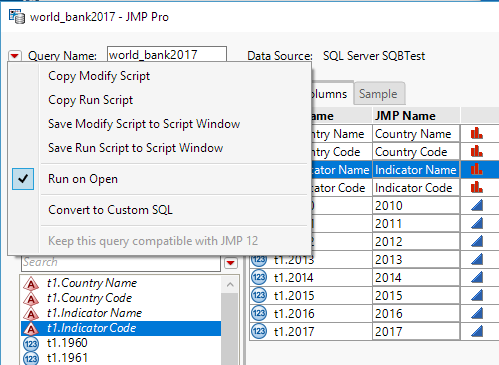Click the character icon for t1.Indicator Code
The height and width of the screenshot is (365, 499).
coord(31,328)
